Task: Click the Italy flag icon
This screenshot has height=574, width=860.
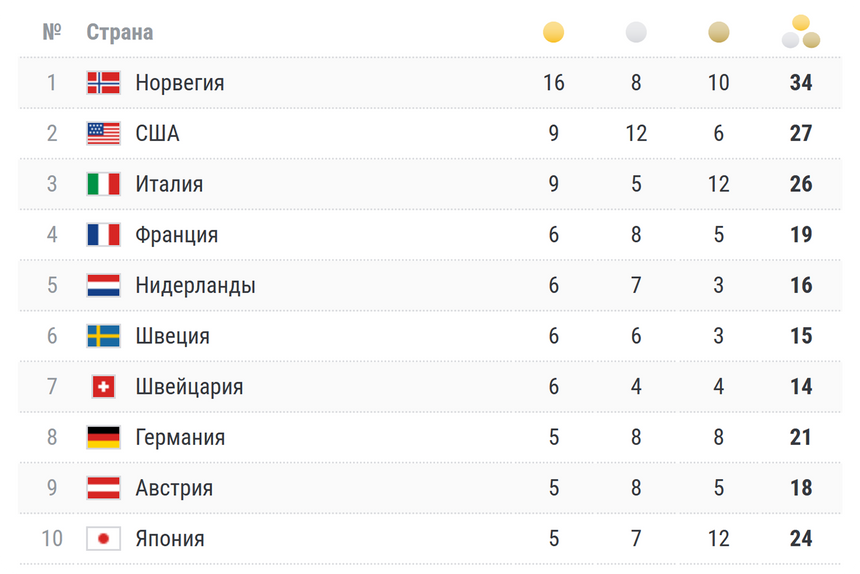Action: pos(103,184)
